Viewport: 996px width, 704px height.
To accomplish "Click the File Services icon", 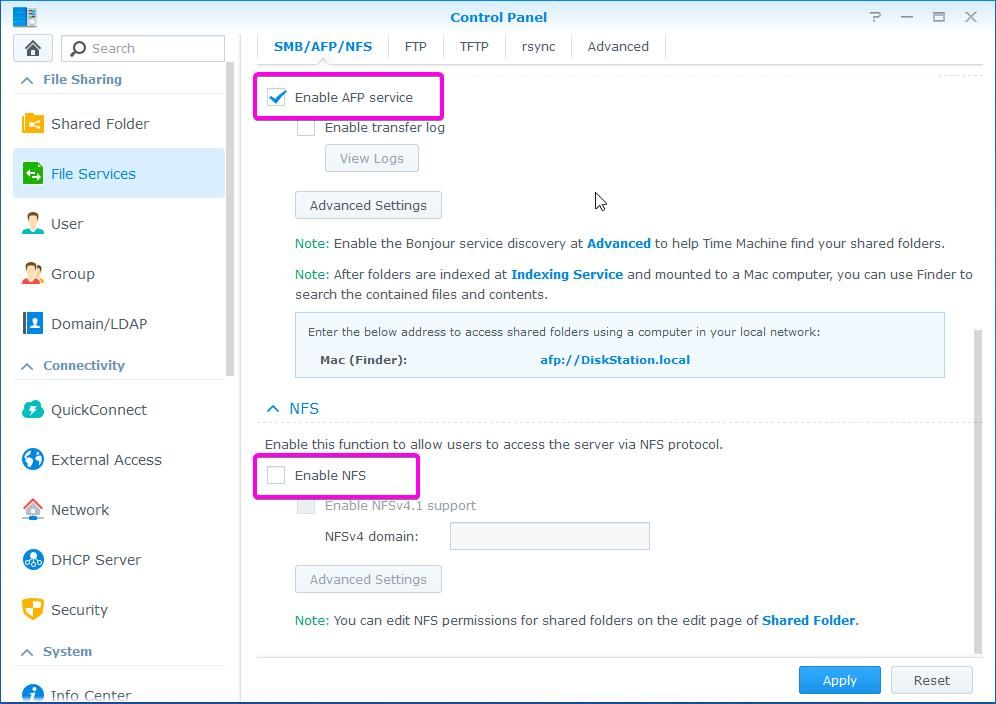I will coord(32,173).
